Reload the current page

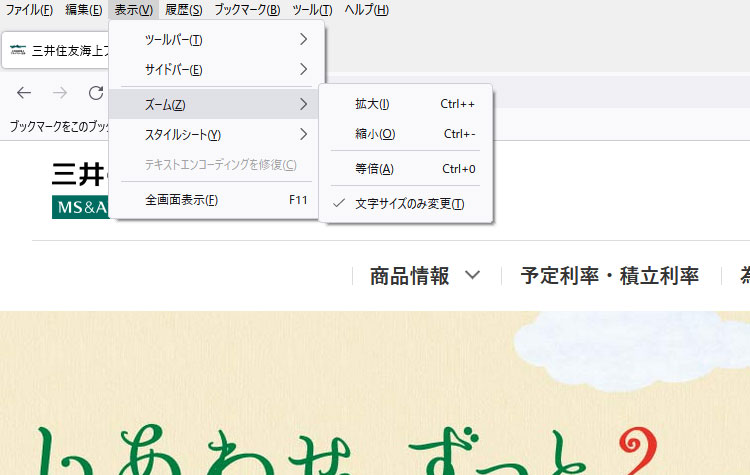tap(96, 93)
